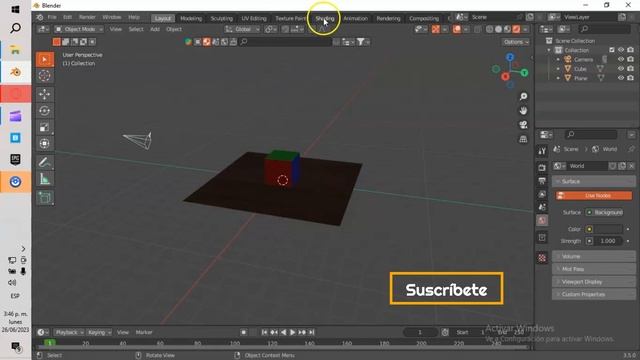This screenshot has height=360, width=640.
Task: Select the Transform tool
Action: coord(44,144)
